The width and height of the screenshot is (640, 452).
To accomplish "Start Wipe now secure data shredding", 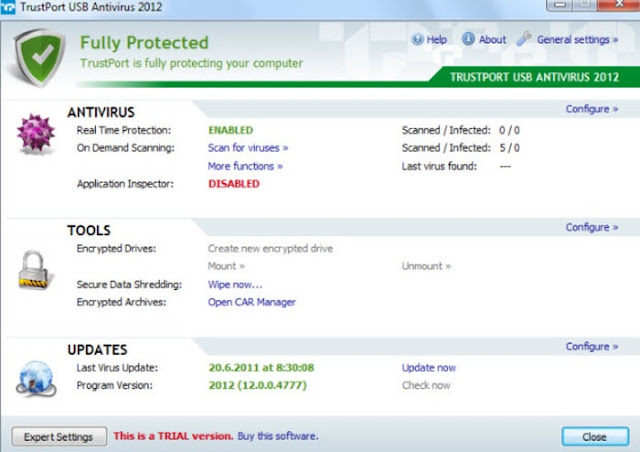I will [235, 285].
